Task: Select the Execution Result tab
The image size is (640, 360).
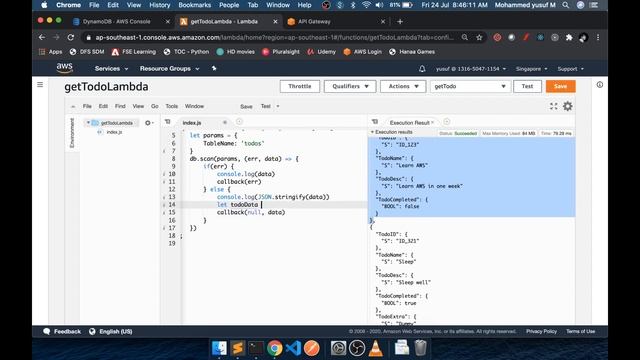Action: pos(409,122)
